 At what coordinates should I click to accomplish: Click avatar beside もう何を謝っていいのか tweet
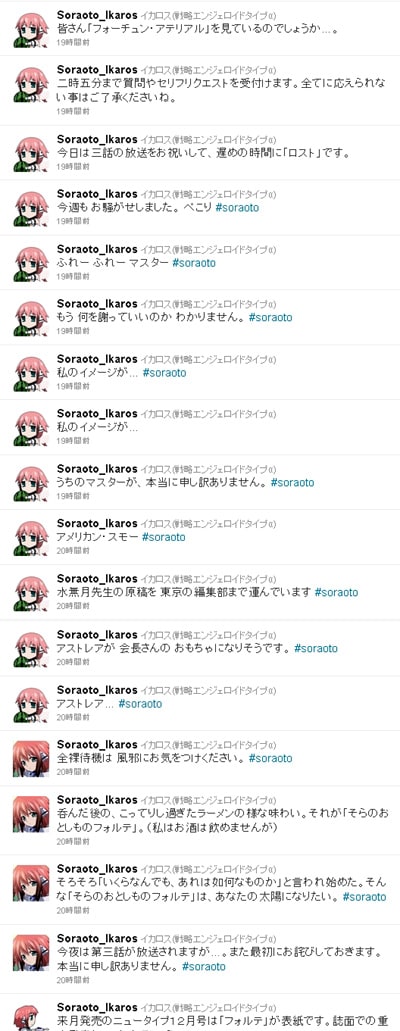click(31, 318)
